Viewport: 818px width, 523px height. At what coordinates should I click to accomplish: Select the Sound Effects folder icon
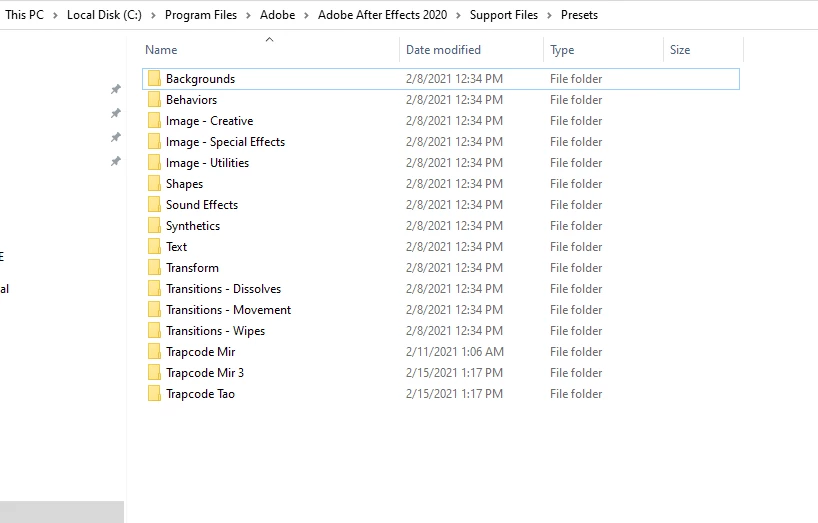click(x=154, y=204)
